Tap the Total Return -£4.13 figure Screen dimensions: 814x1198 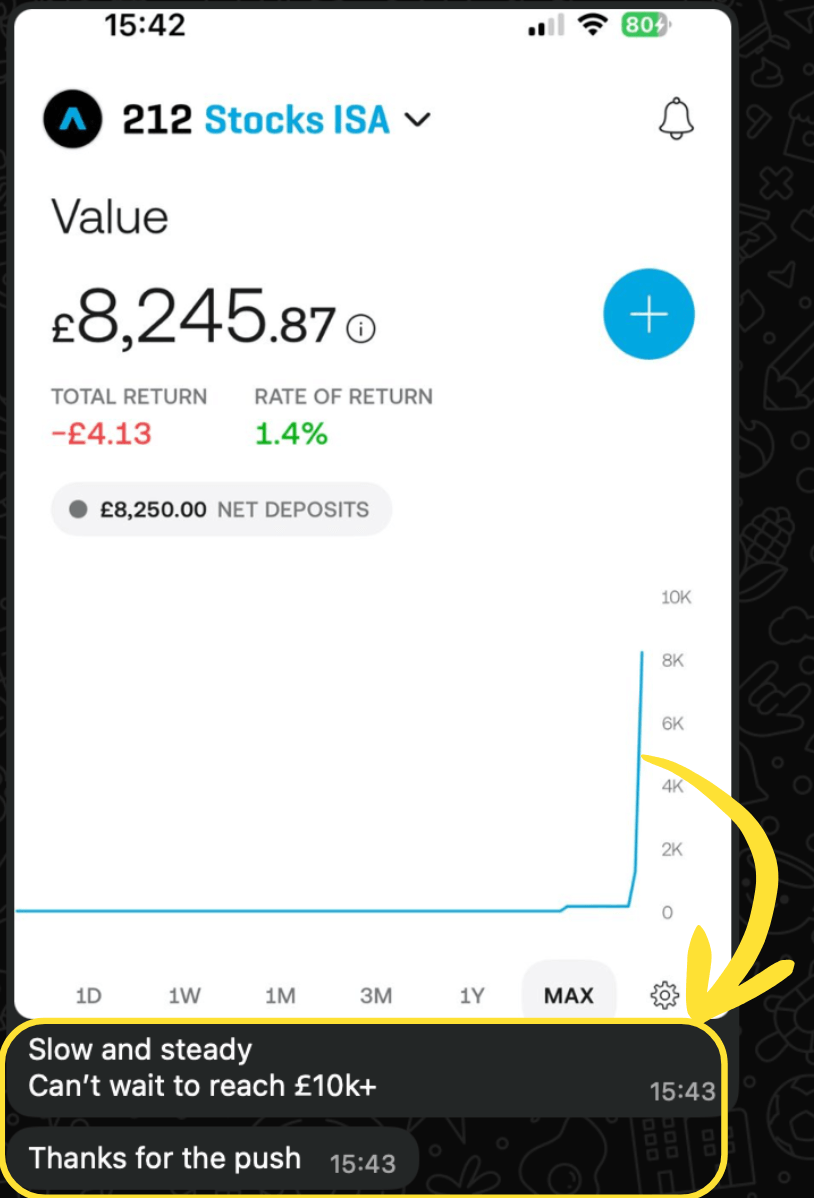pos(102,434)
